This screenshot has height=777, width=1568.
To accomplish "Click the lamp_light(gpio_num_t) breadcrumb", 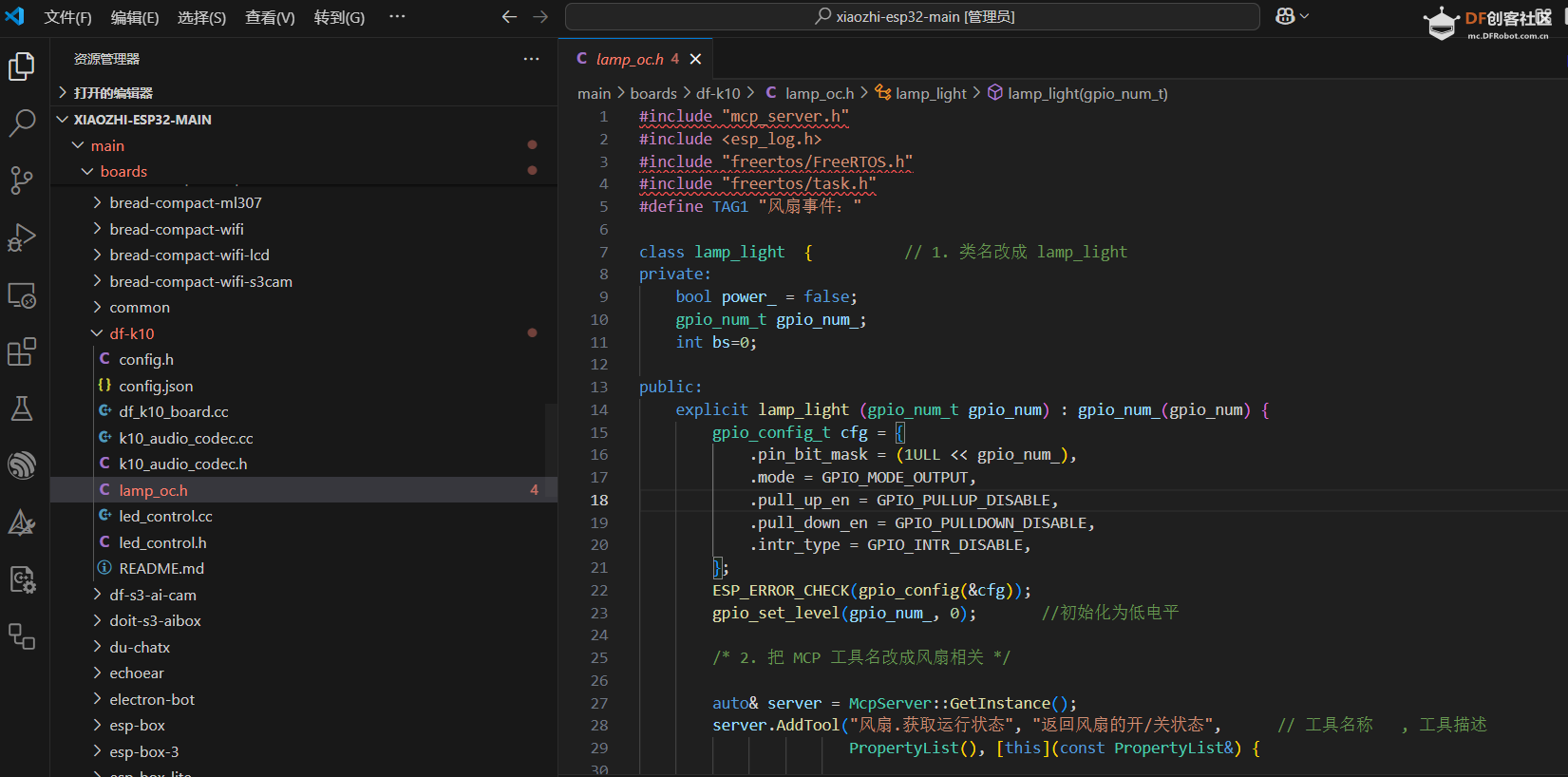I will pyautogui.click(x=1078, y=93).
